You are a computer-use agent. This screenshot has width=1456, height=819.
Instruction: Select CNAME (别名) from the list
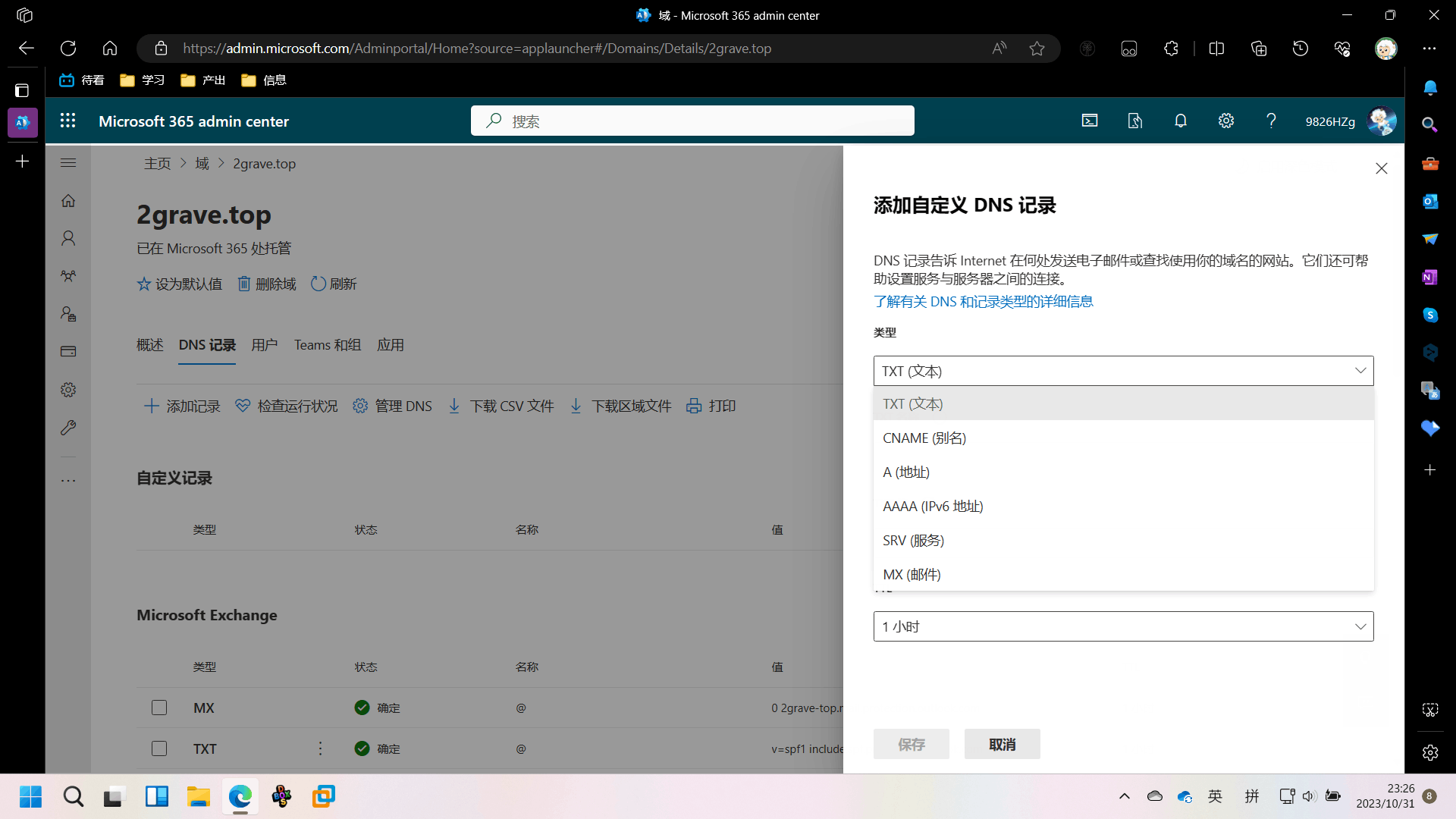pos(924,438)
